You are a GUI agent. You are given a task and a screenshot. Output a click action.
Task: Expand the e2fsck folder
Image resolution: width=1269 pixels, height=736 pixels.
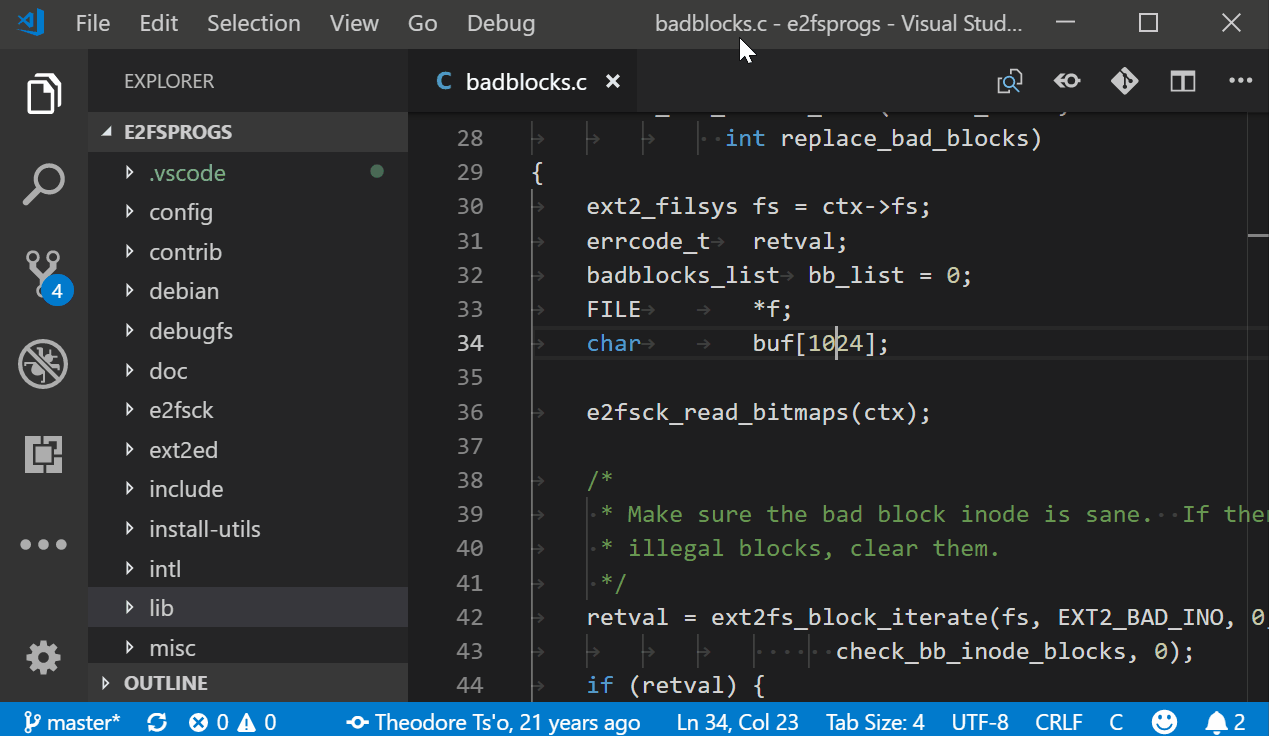(248, 410)
